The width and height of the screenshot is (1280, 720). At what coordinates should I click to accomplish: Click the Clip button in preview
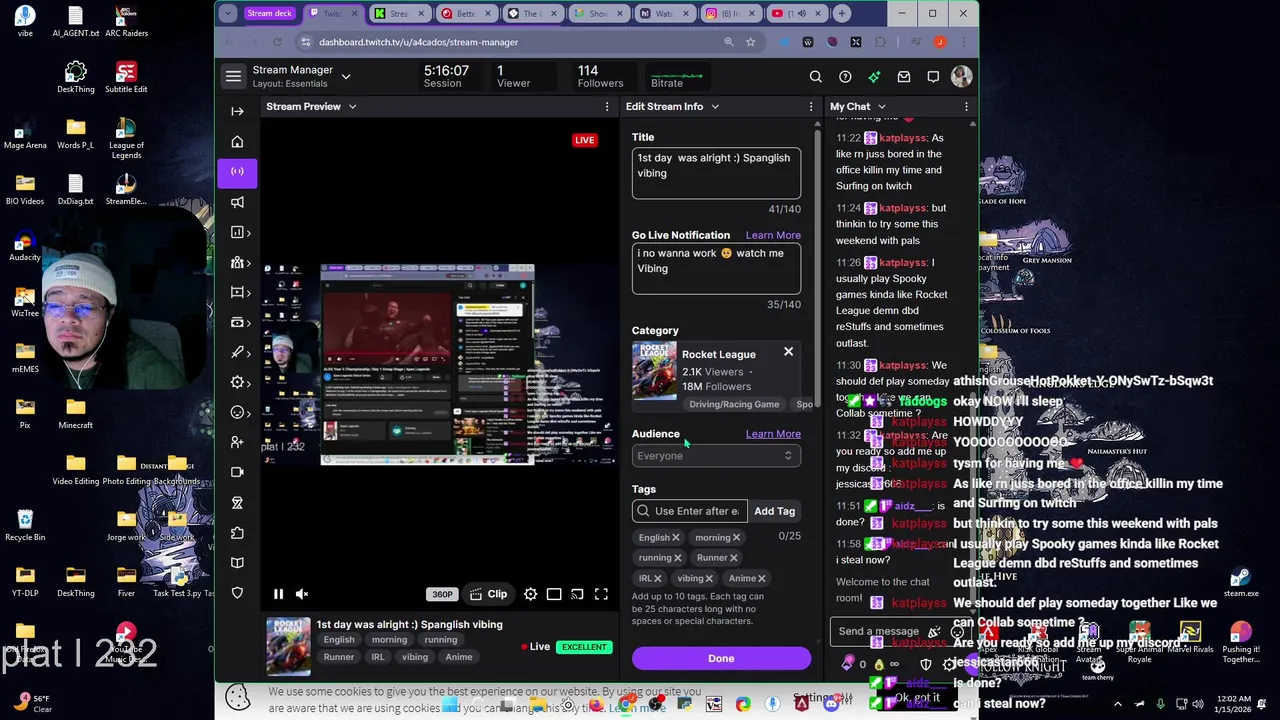coord(488,594)
